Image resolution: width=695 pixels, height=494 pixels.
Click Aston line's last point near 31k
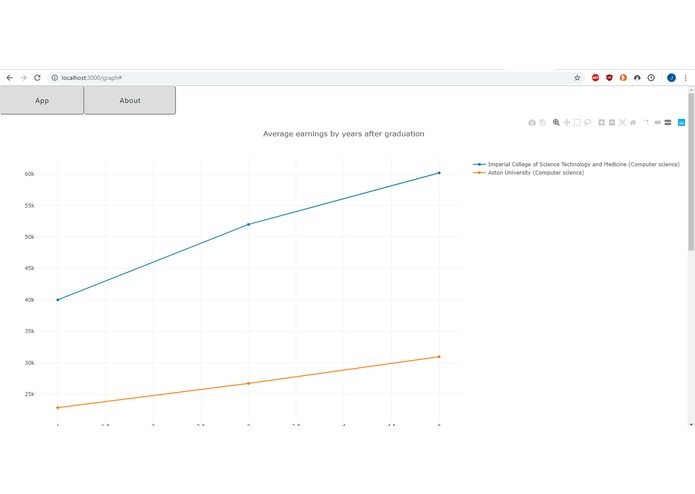tap(439, 357)
